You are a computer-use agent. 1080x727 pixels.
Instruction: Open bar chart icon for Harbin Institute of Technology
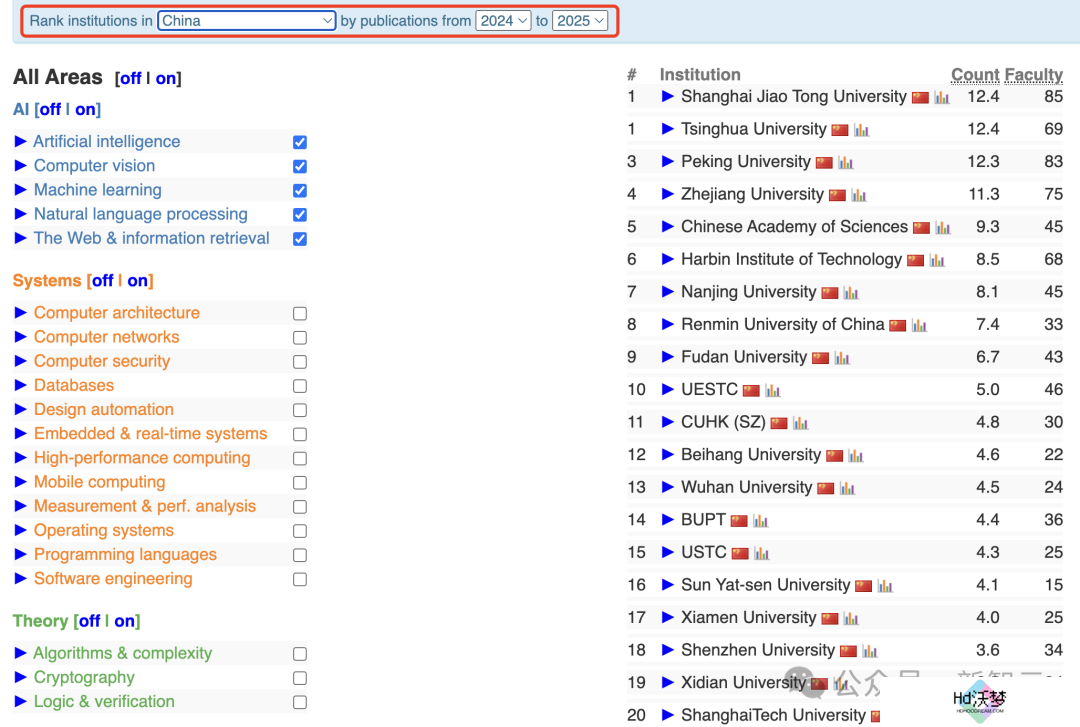coord(937,260)
